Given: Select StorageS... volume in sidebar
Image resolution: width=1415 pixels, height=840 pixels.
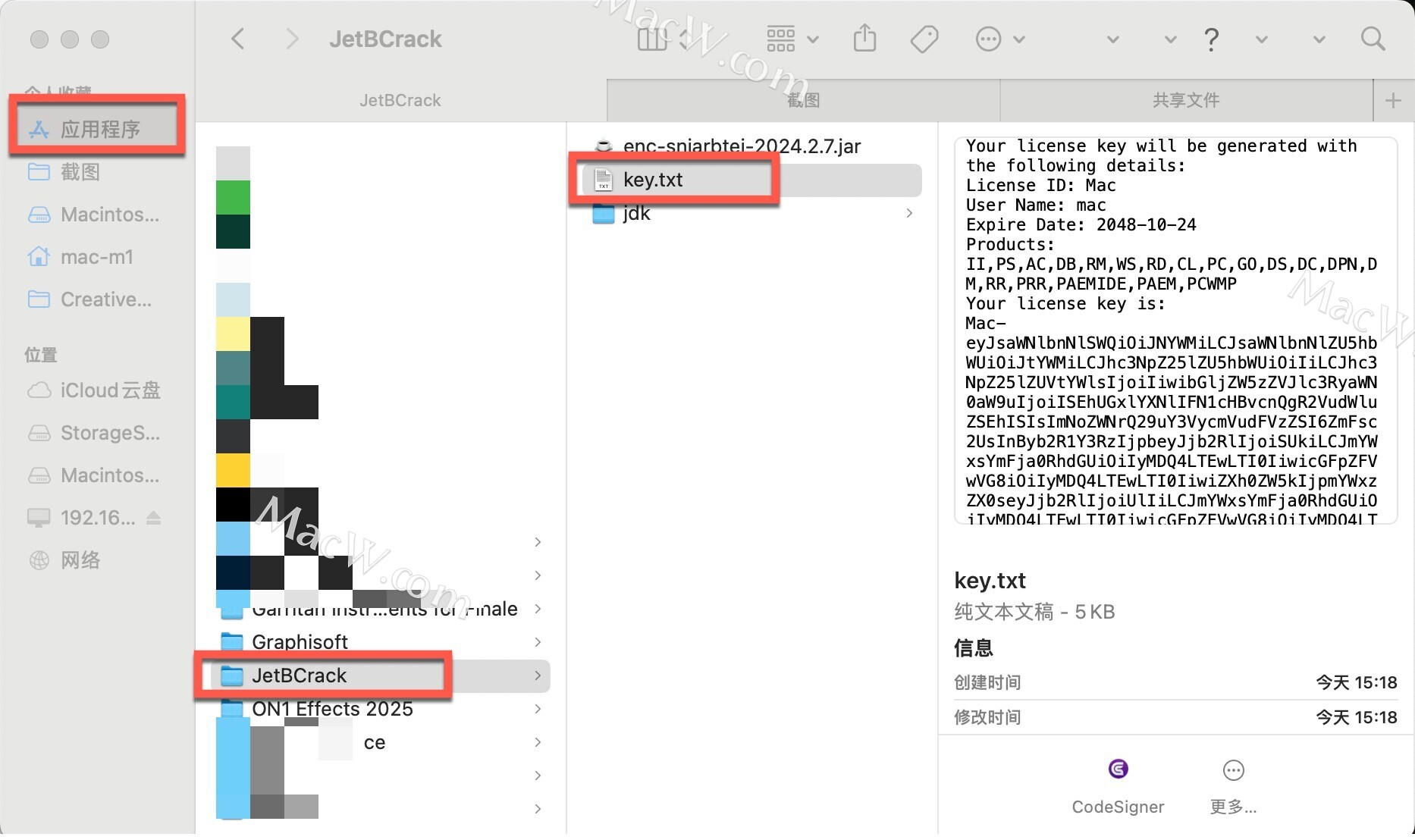Looking at the screenshot, I should (96, 433).
